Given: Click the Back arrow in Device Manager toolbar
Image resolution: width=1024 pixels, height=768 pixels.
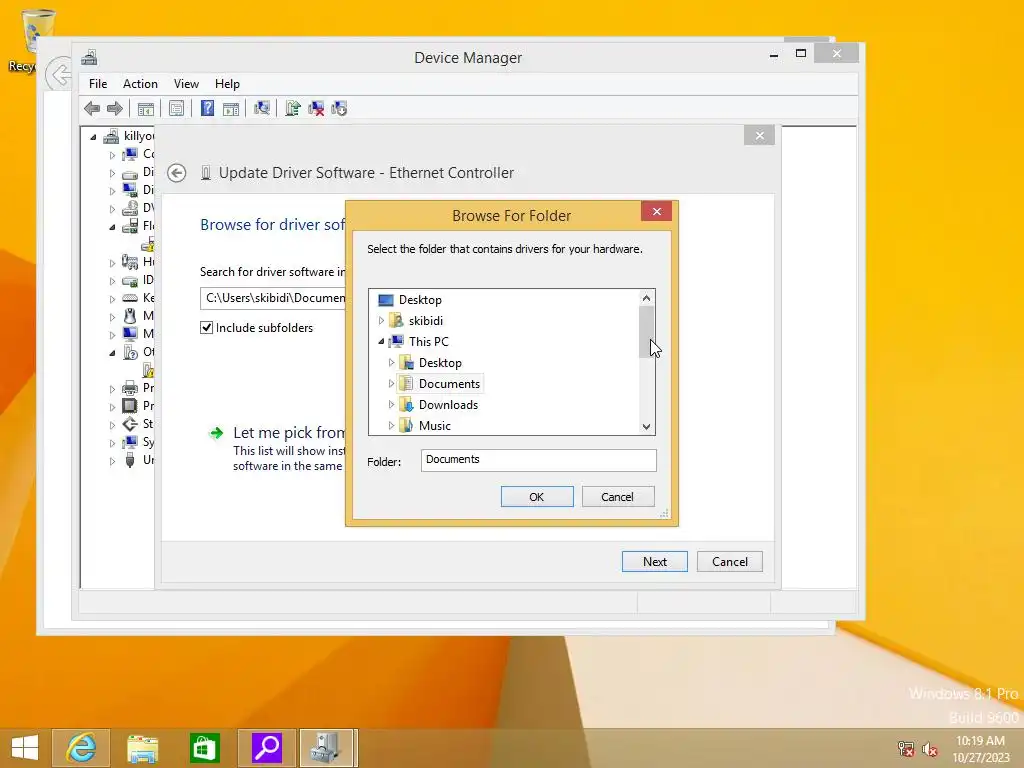Looking at the screenshot, I should (92, 108).
